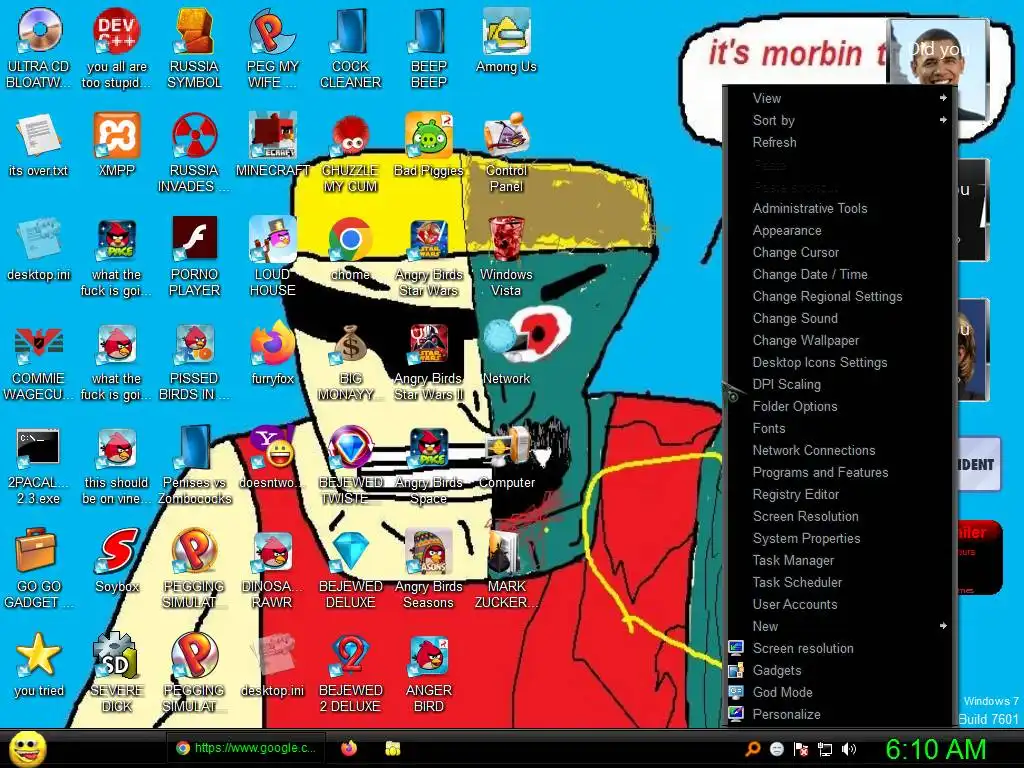This screenshot has height=768, width=1024.
Task: Choose Screen resolution with monitor icon
Action: (x=842, y=648)
